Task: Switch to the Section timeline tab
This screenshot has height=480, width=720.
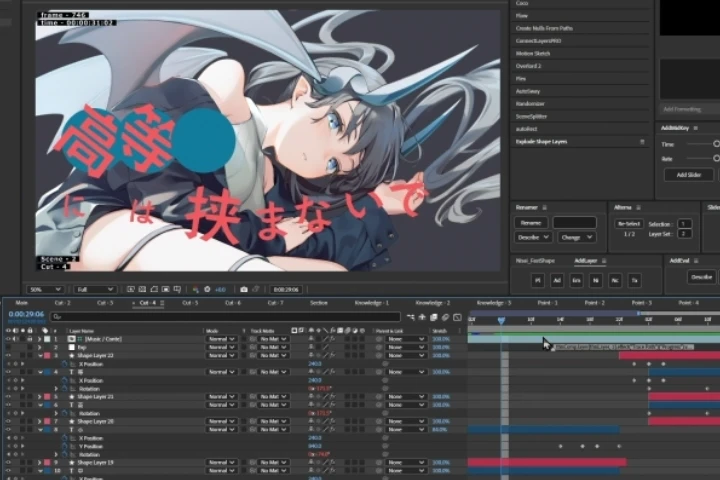Action: point(319,303)
